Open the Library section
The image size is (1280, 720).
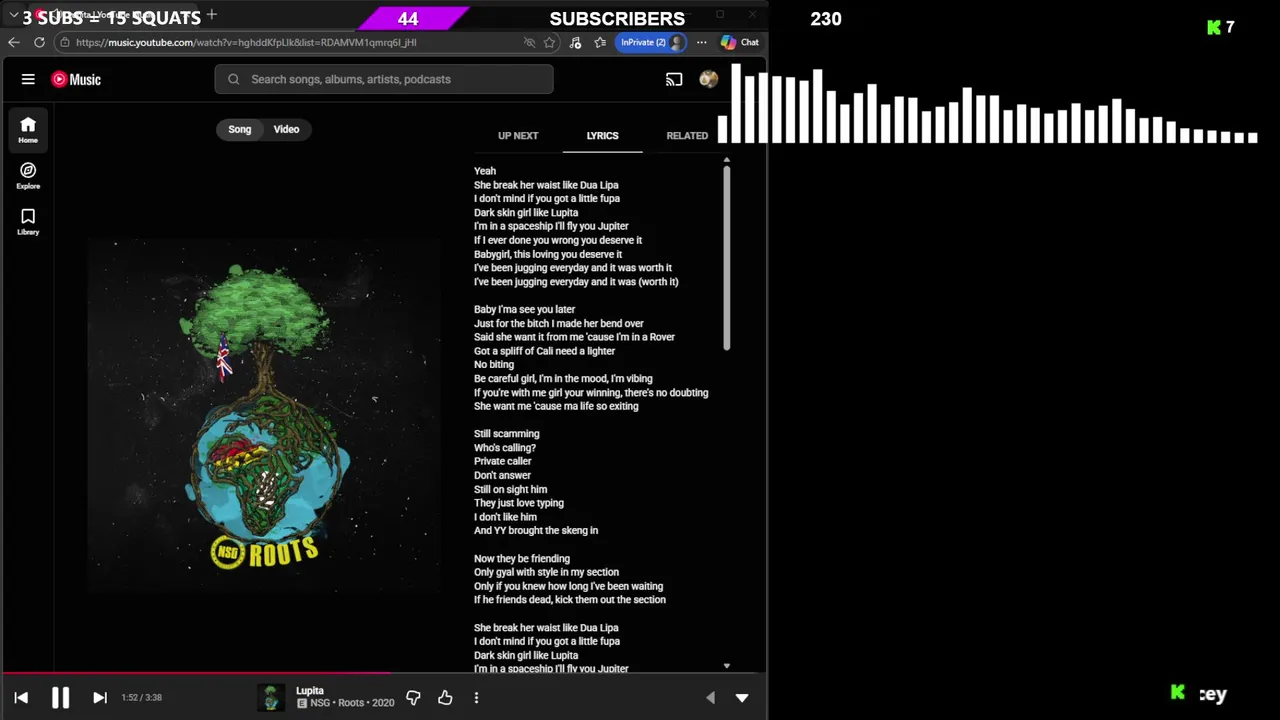[x=28, y=222]
